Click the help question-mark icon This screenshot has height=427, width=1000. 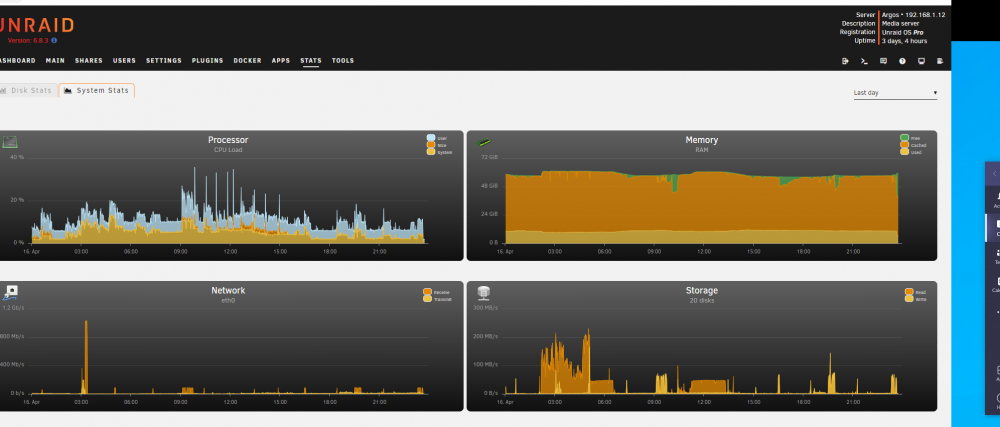click(902, 61)
